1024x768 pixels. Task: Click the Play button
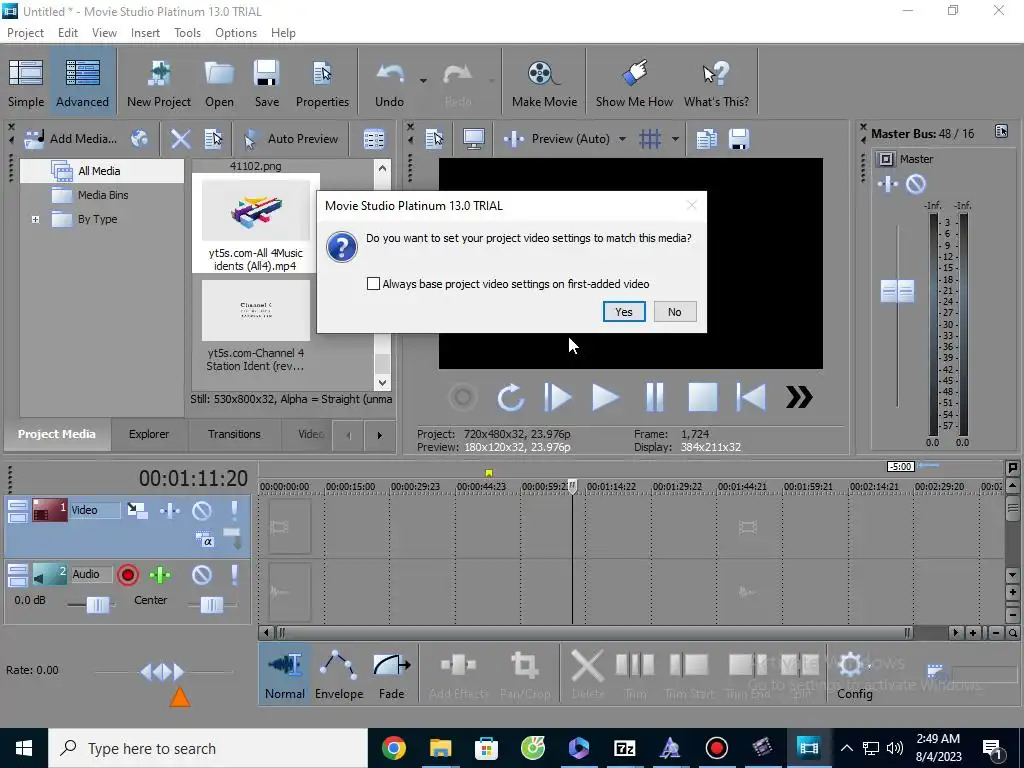(x=605, y=397)
